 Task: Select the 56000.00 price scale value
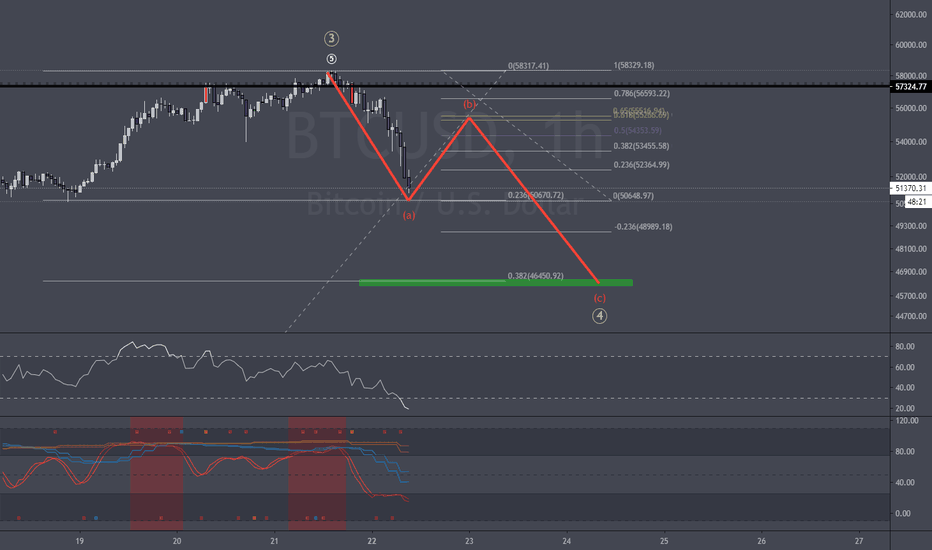911,108
